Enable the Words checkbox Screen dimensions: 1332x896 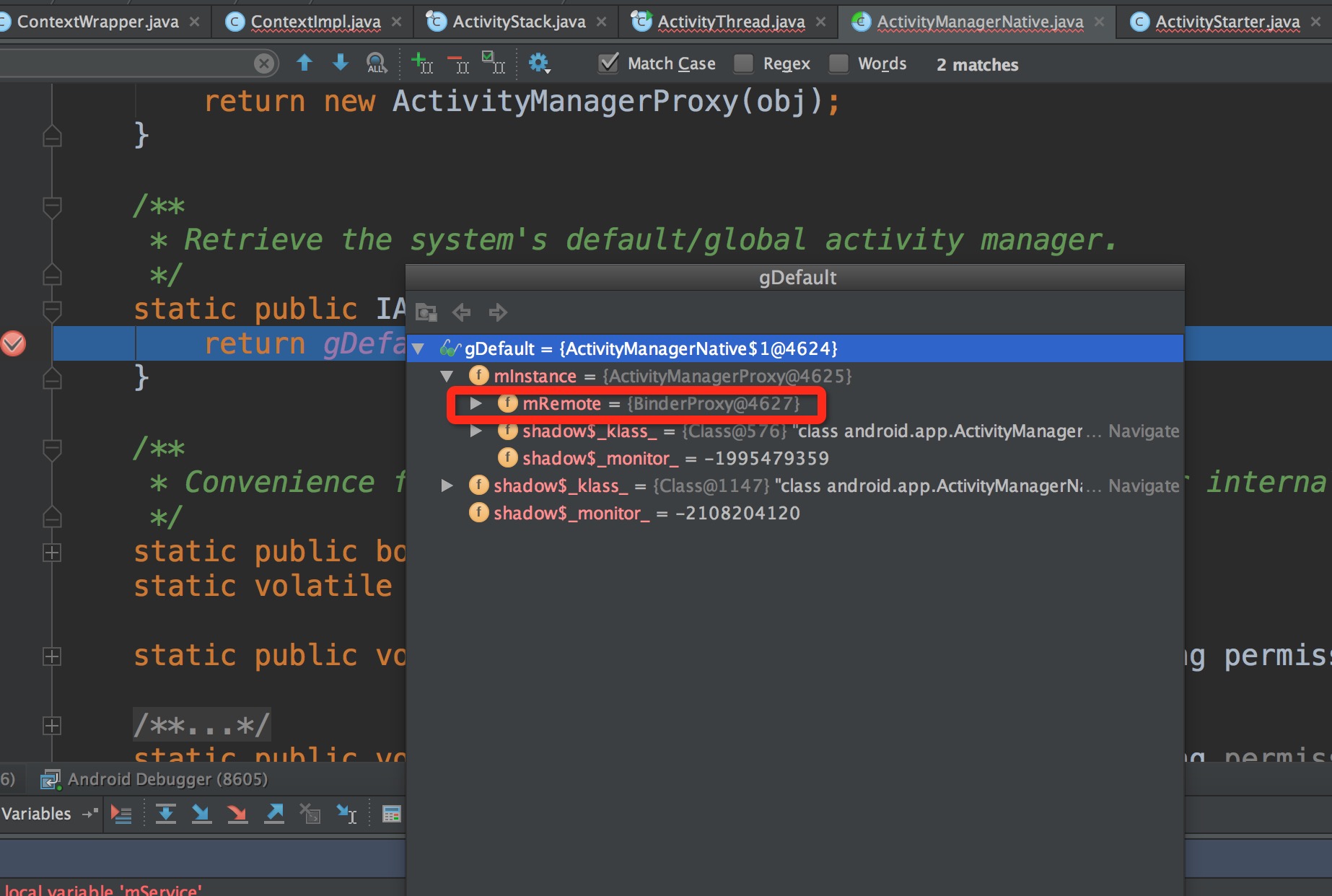click(838, 63)
